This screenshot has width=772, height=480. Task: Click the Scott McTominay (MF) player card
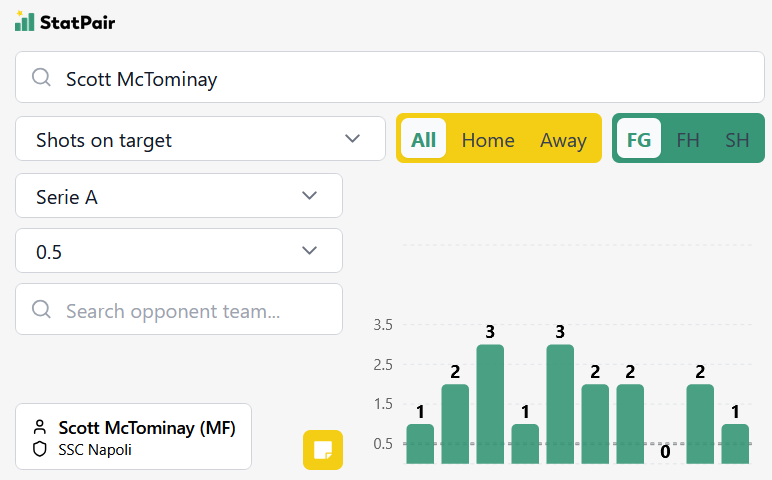(x=133, y=437)
